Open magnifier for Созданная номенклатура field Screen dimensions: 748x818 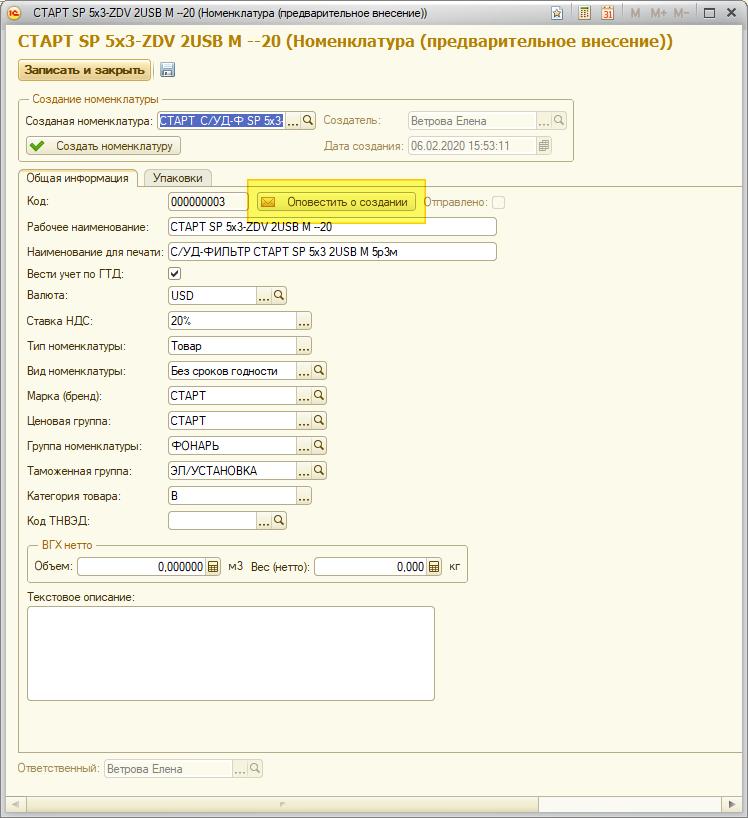point(308,120)
